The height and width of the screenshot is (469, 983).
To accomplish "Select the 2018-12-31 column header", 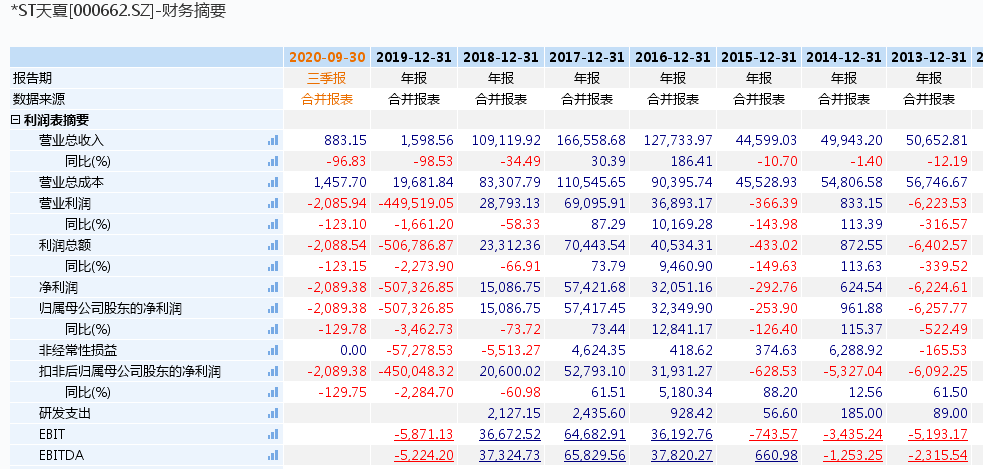I will [x=501, y=57].
